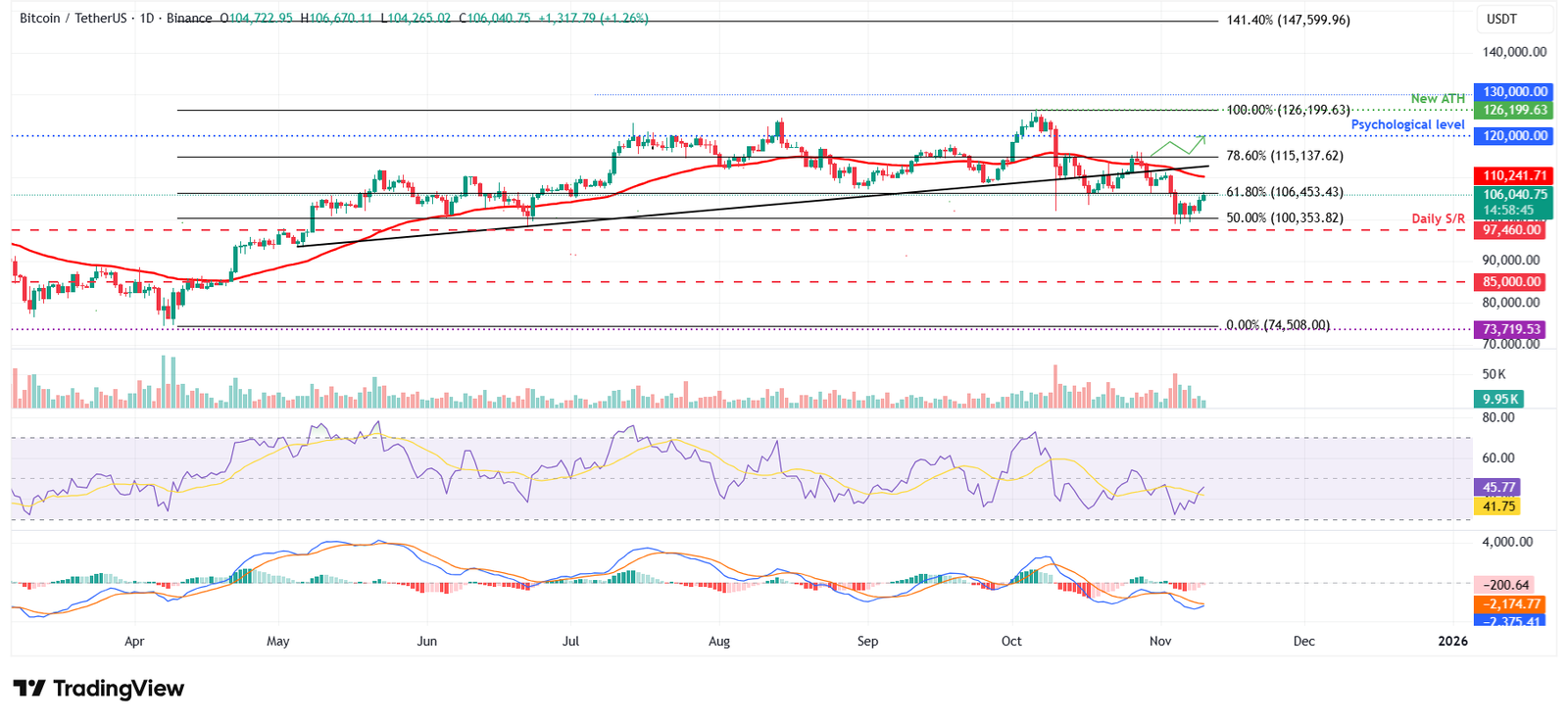Screen dimensions: 1568x721
Task: Click the 61.80% Fibonacci level label
Action: [1285, 193]
